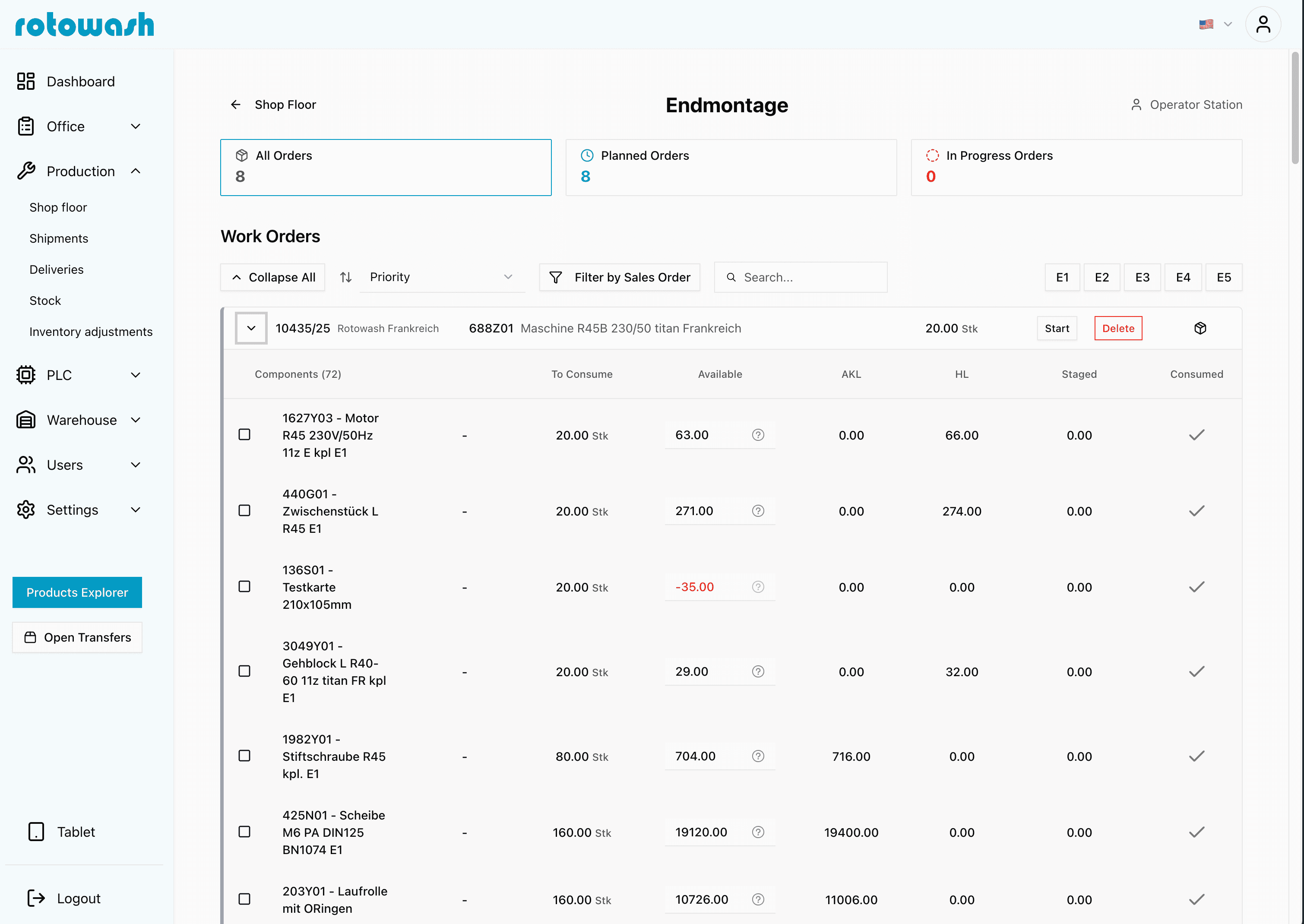Start work order 10435/25

point(1057,328)
